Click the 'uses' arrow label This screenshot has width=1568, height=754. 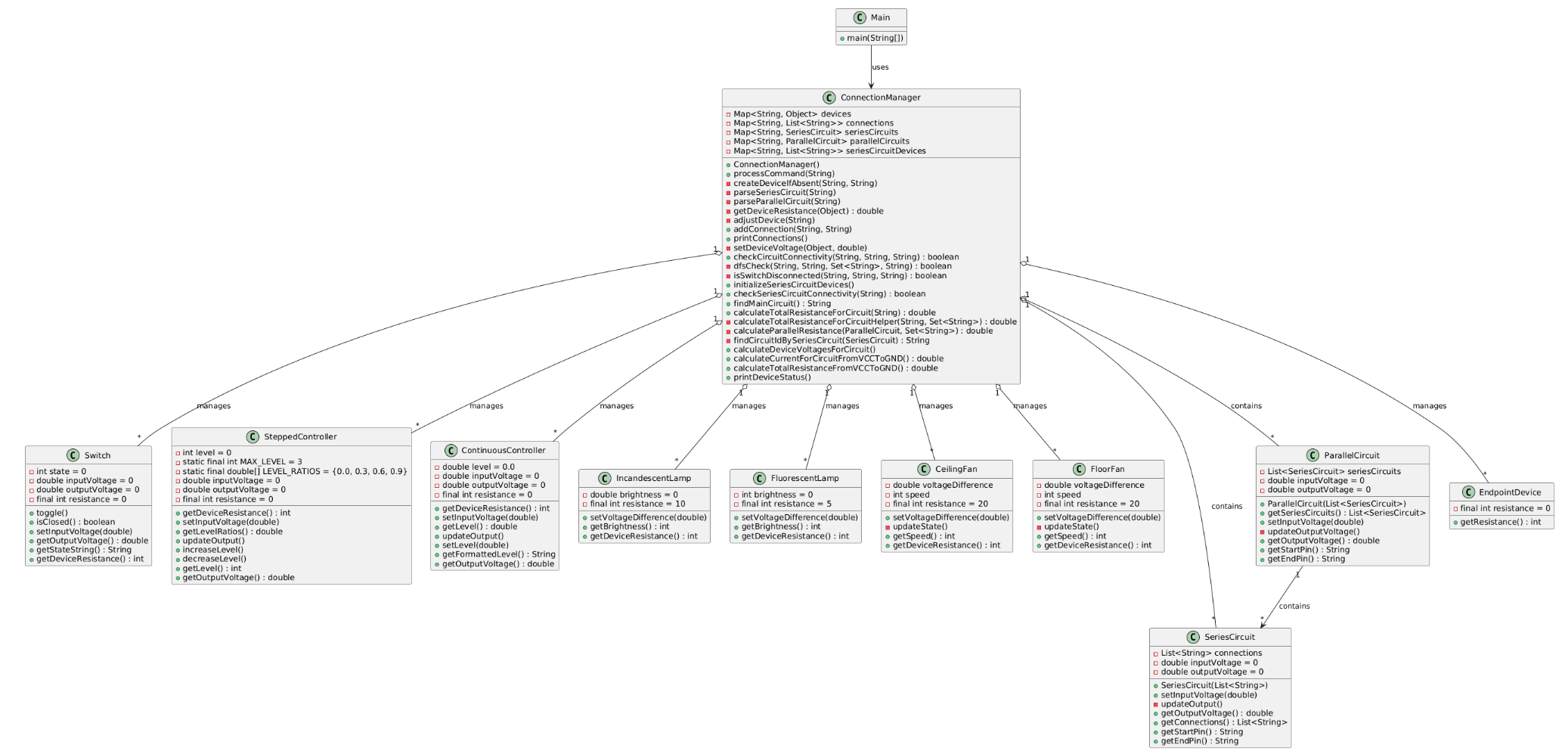tap(880, 67)
